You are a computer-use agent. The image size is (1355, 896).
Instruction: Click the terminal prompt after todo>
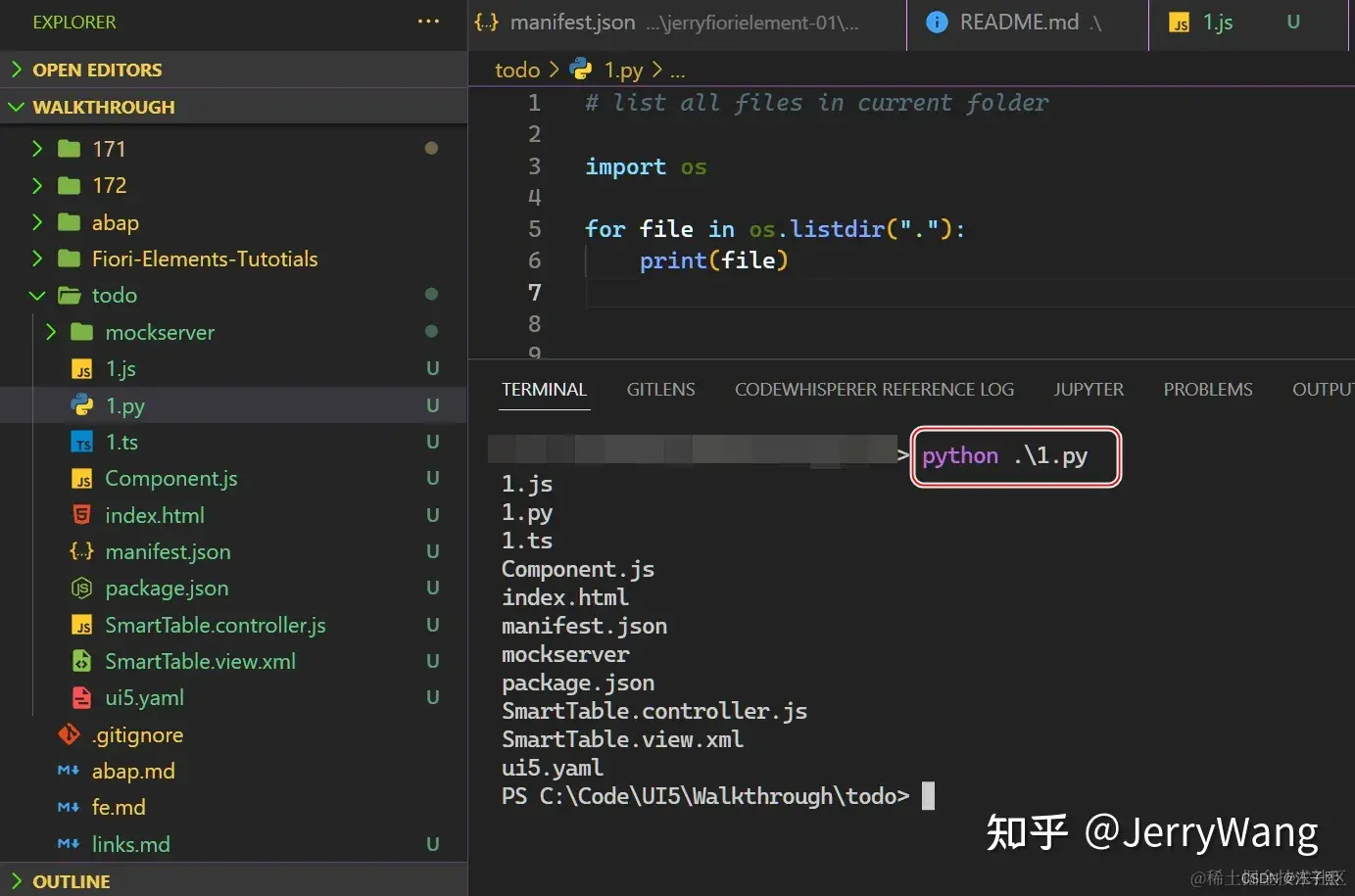[x=928, y=796]
